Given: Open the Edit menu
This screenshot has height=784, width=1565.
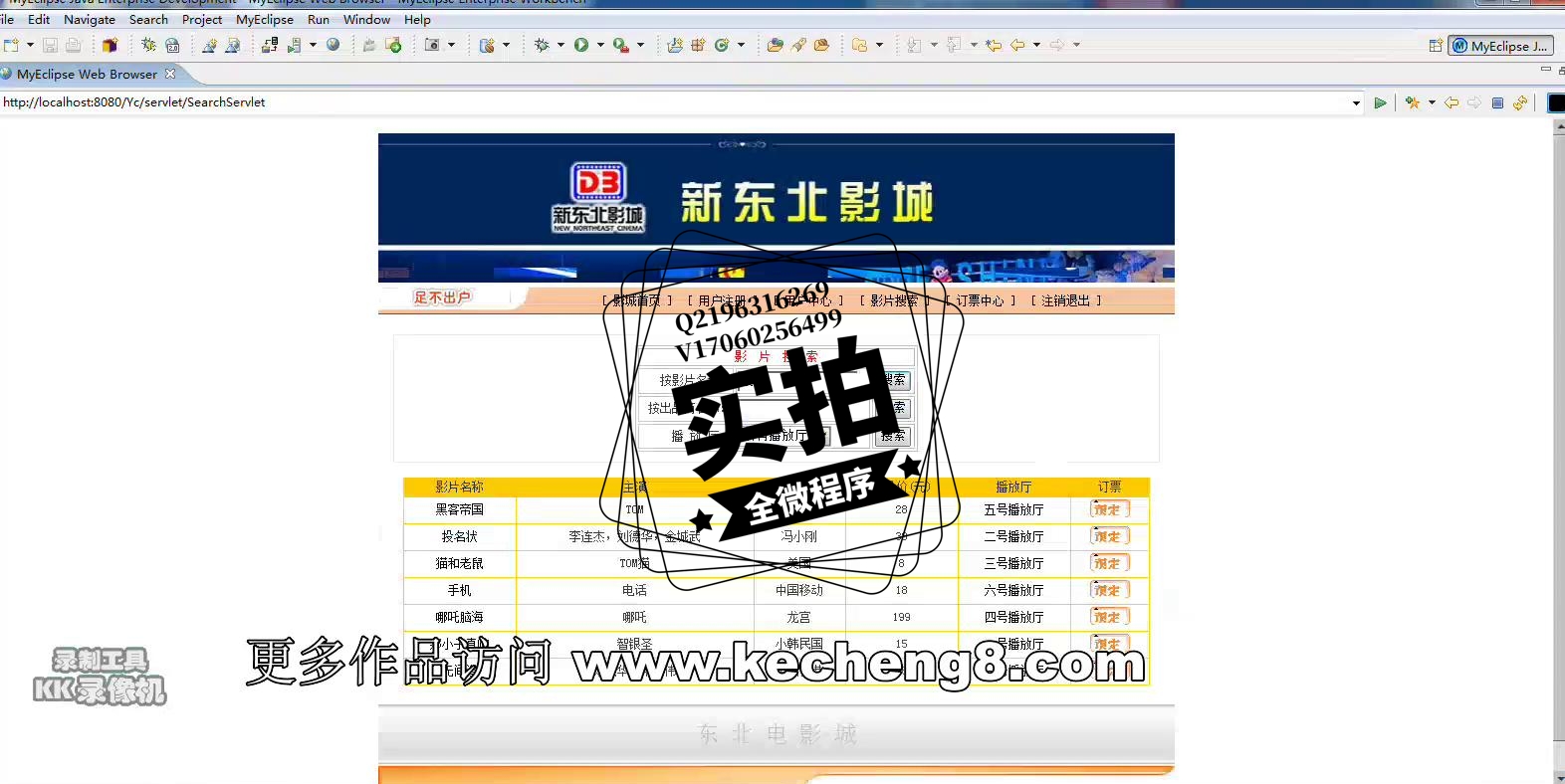Looking at the screenshot, I should [x=39, y=19].
